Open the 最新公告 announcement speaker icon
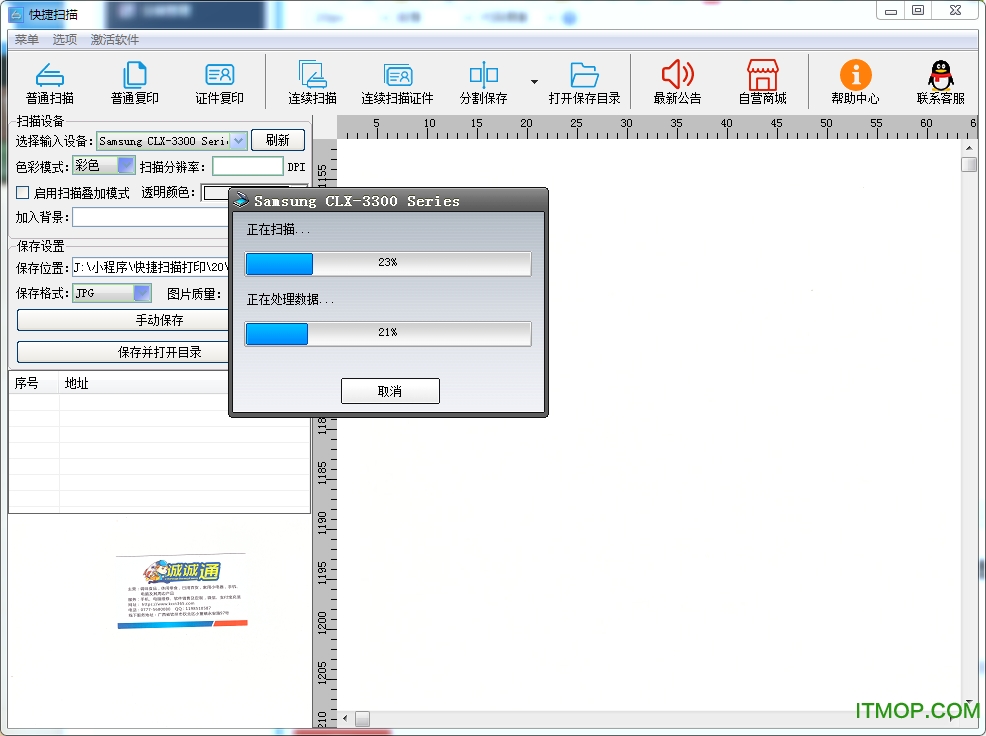 point(677,75)
